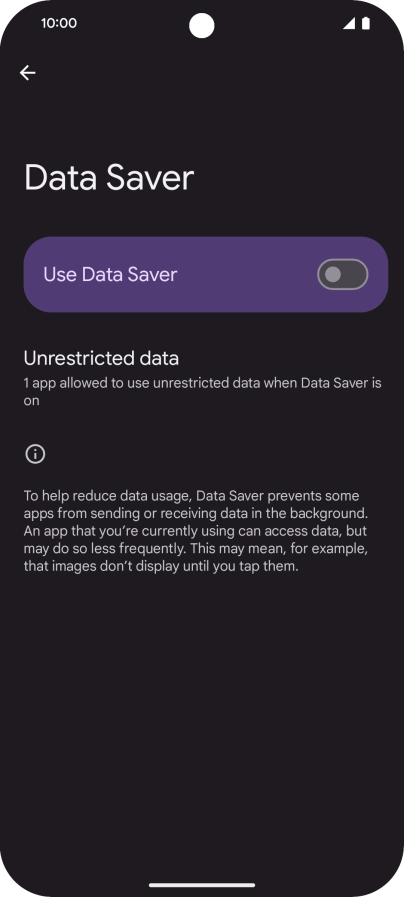Select the 'Use Data Saver' label text
404x897 pixels.
coord(110,275)
